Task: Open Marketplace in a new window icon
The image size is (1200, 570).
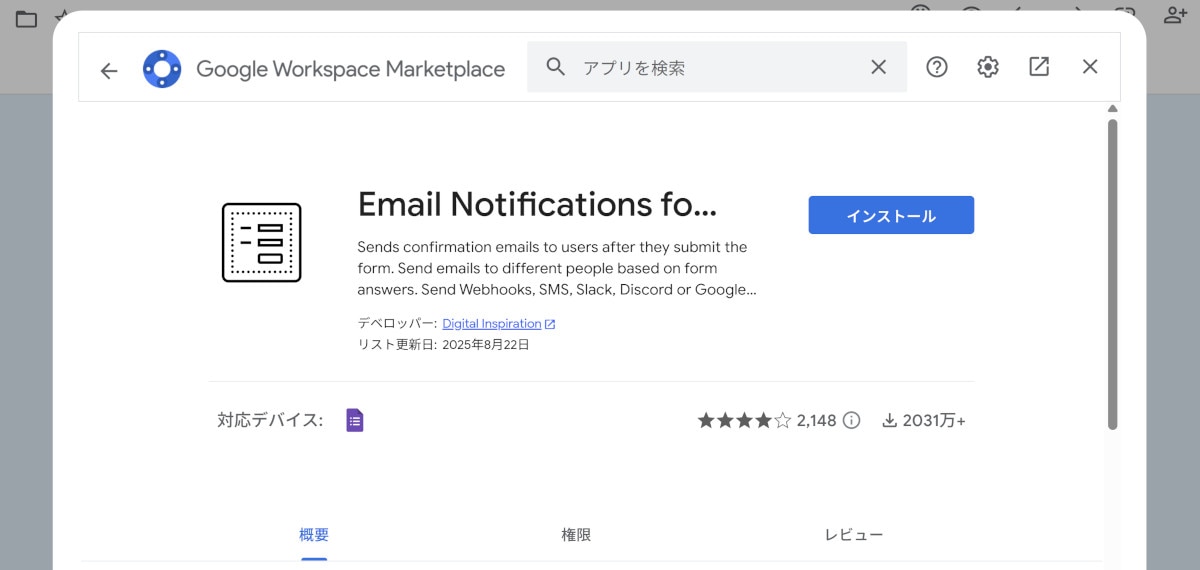Action: point(1039,67)
